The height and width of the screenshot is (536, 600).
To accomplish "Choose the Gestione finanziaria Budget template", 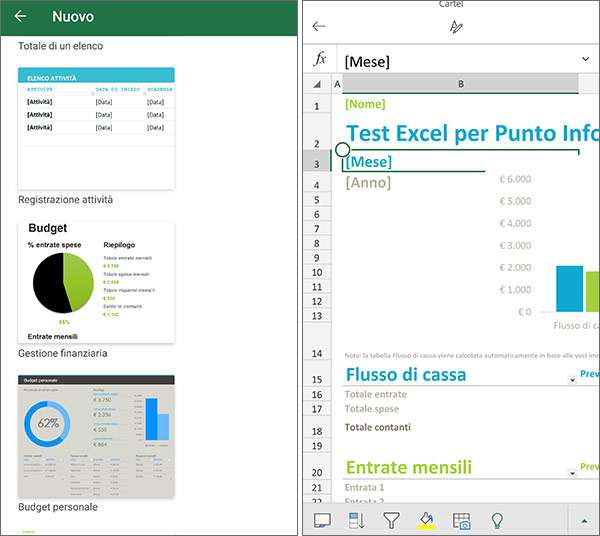I will (96, 282).
